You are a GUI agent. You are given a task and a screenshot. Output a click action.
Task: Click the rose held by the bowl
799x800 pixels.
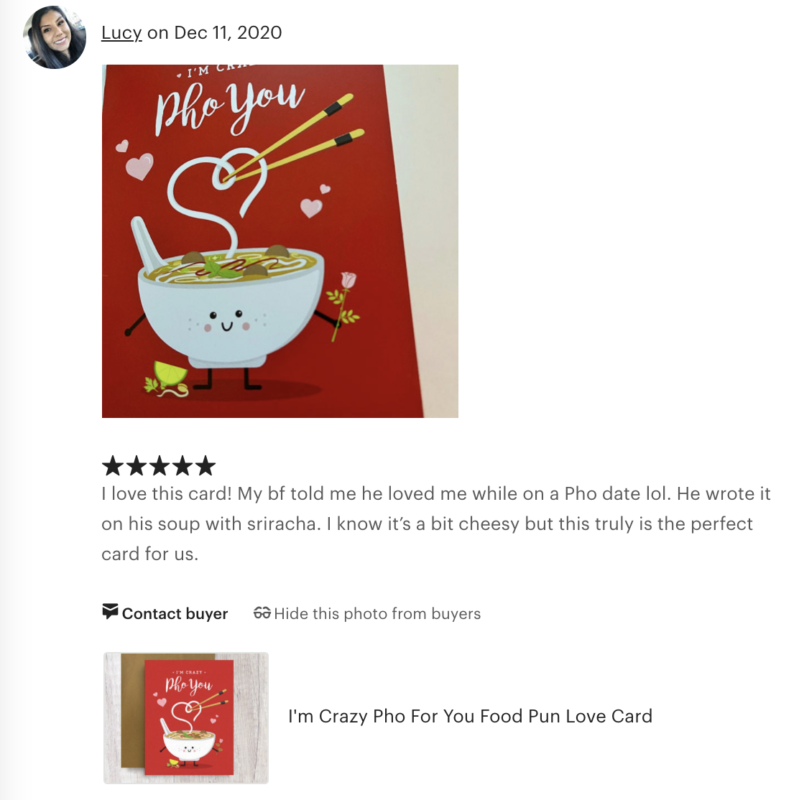(x=343, y=306)
